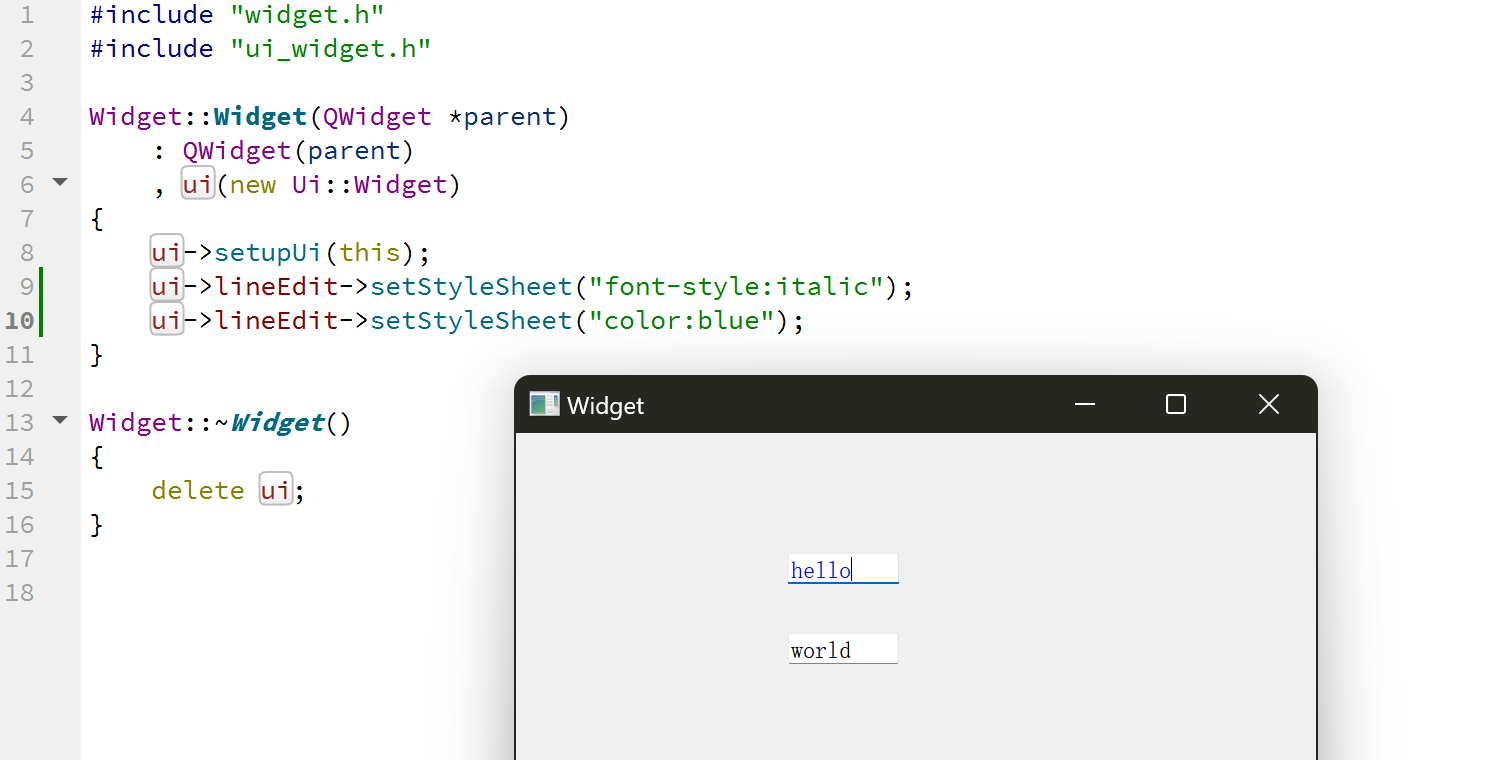Image resolution: width=1494 pixels, height=760 pixels.
Task: Collapse the fold arrow at line 6
Action: (x=60, y=182)
